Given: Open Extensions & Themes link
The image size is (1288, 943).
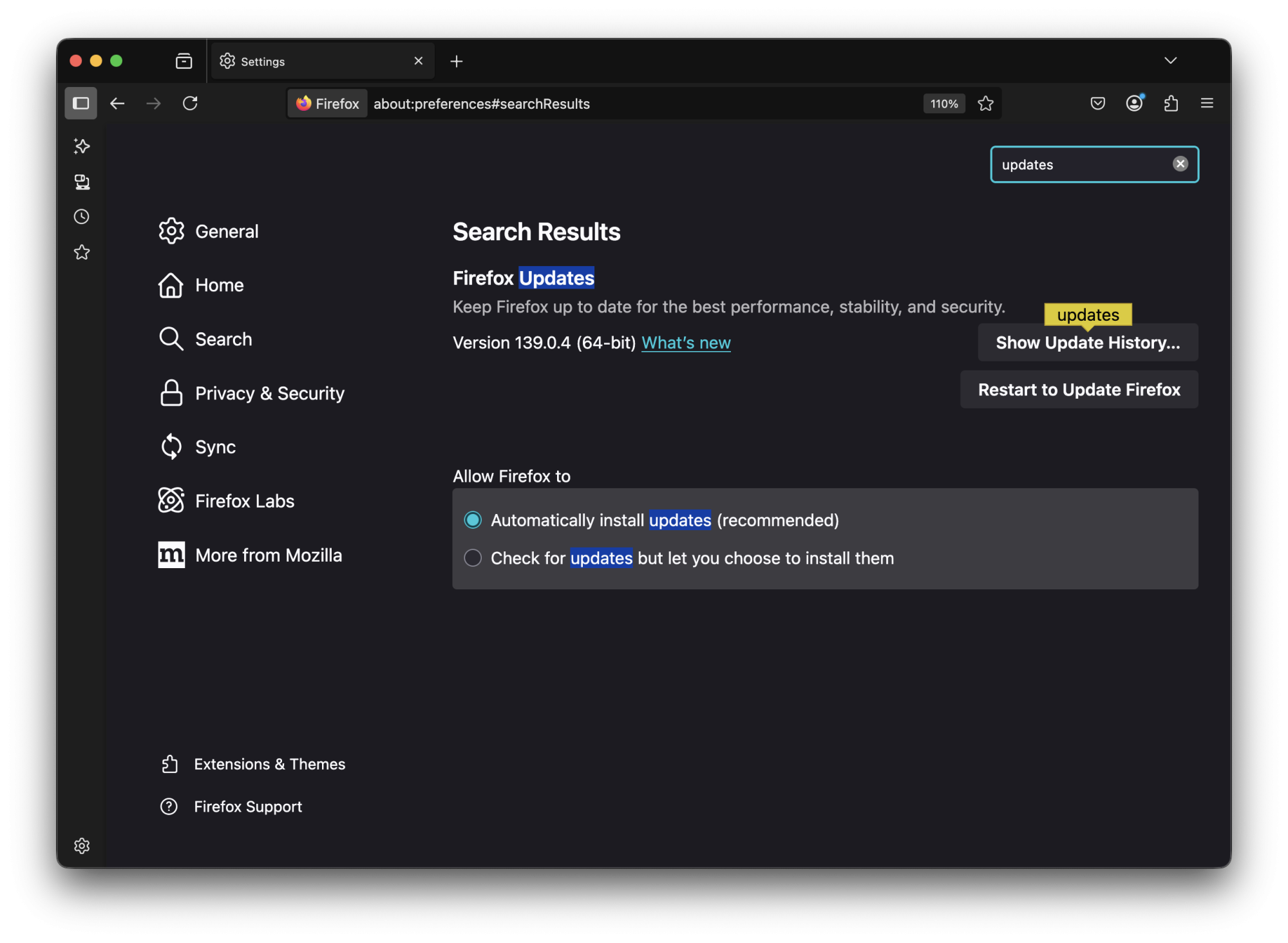Looking at the screenshot, I should pos(253,764).
